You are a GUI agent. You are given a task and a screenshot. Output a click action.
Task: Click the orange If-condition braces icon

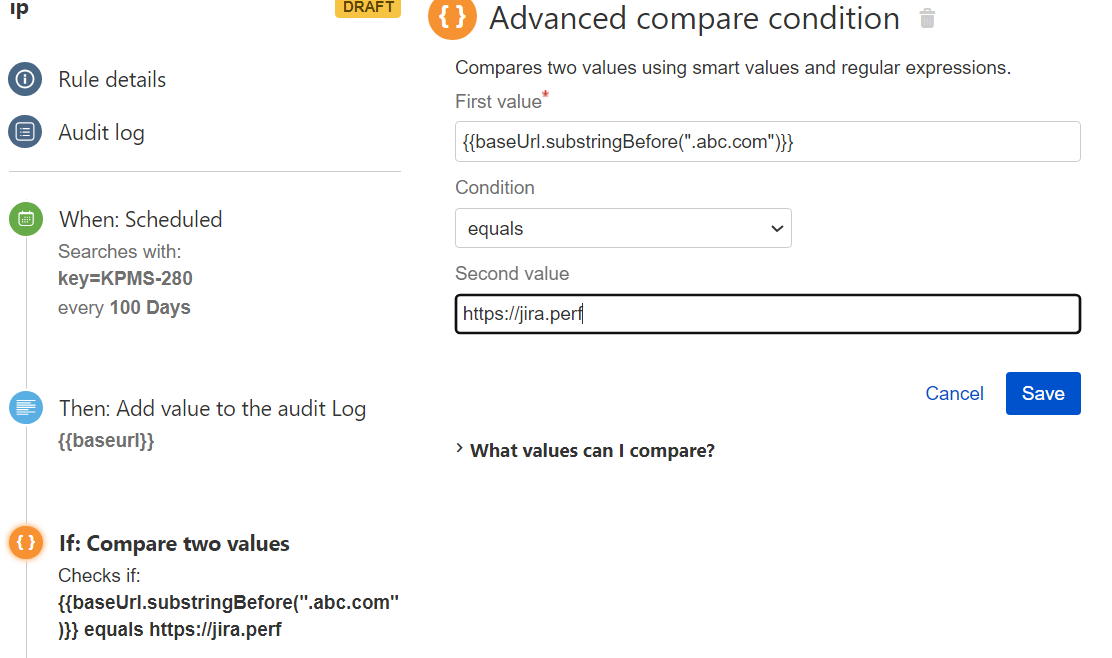[25, 543]
